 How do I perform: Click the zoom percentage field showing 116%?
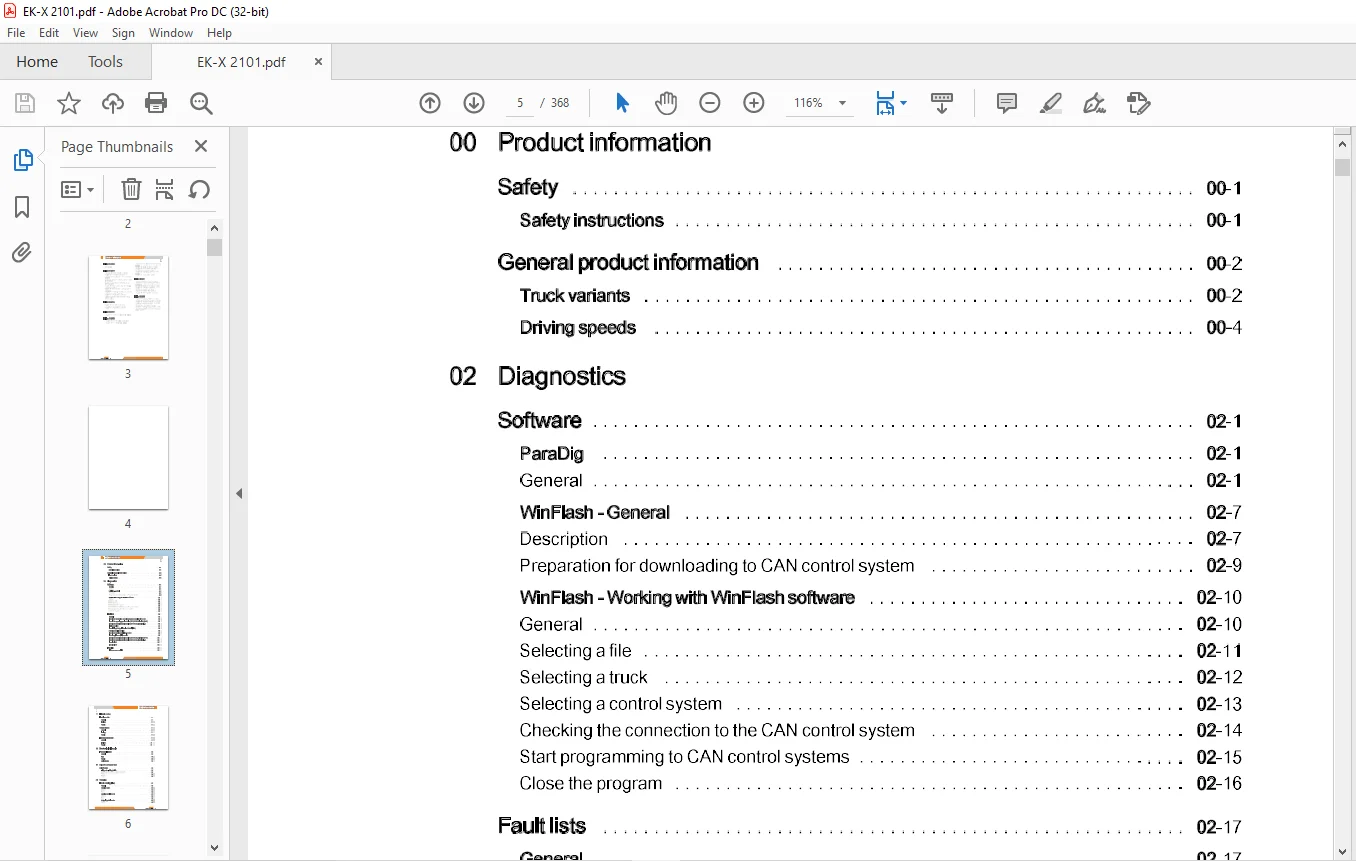(808, 103)
